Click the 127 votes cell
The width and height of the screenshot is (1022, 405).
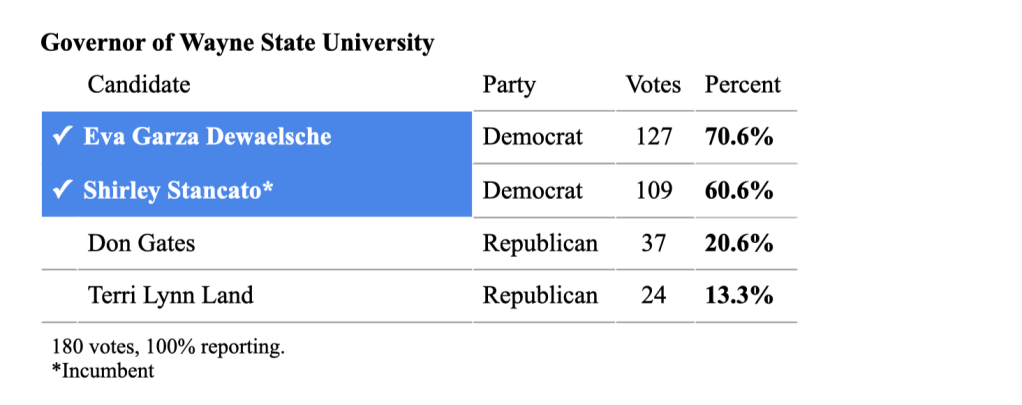(654, 137)
